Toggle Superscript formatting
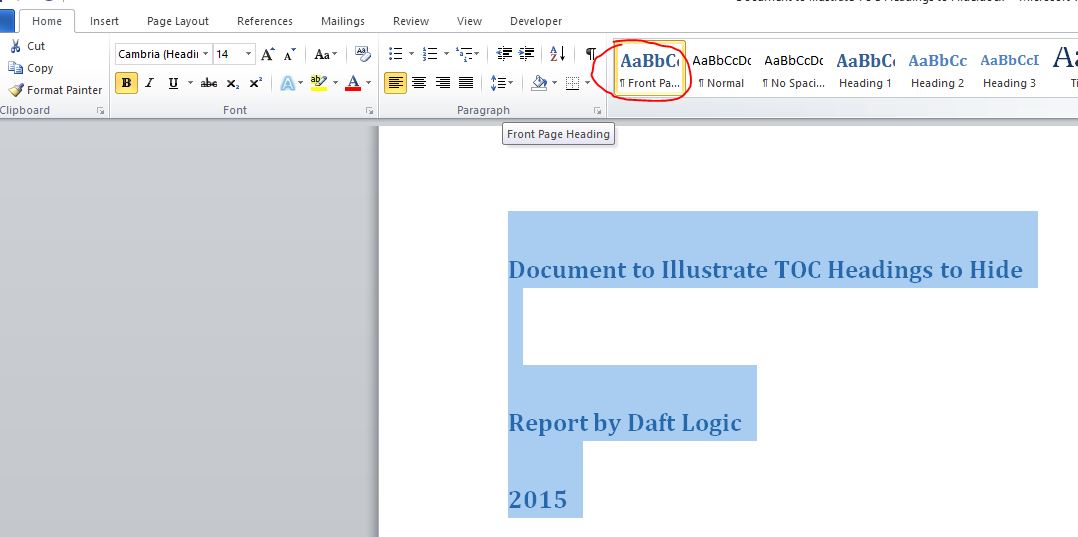Screen dimensions: 1078x537 (256, 83)
